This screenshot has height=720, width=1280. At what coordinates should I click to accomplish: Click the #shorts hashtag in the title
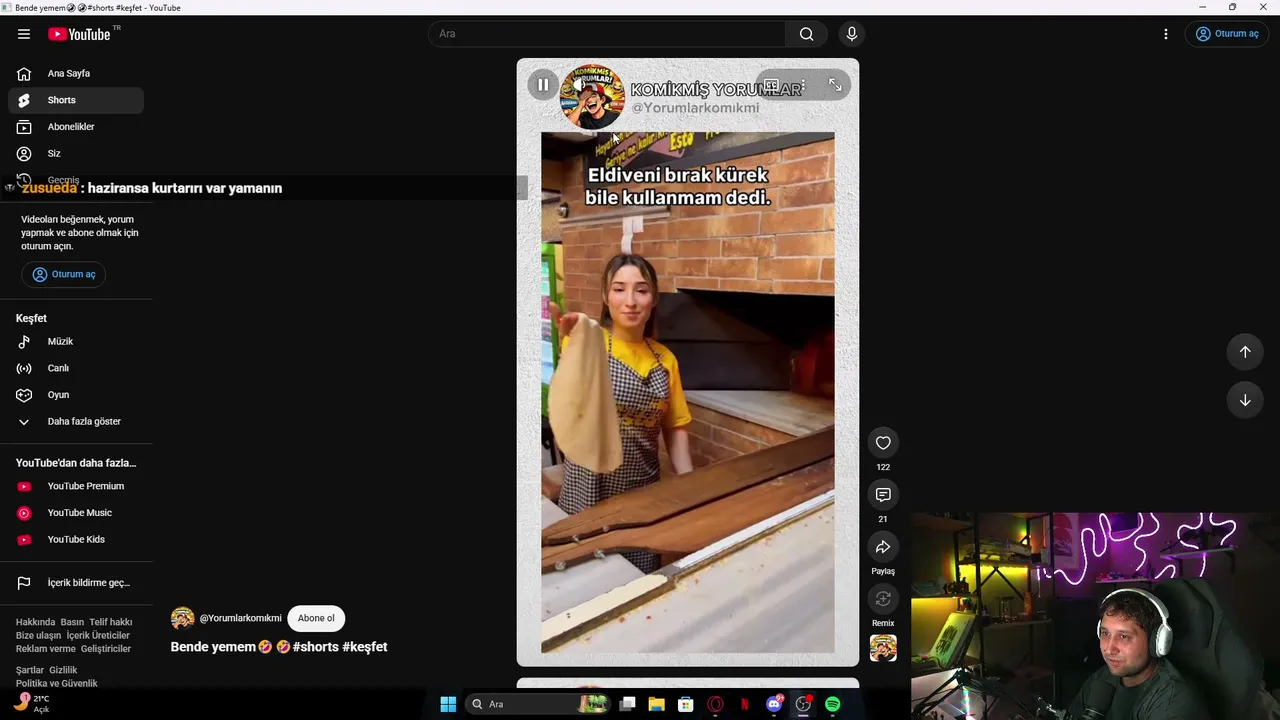pos(315,647)
